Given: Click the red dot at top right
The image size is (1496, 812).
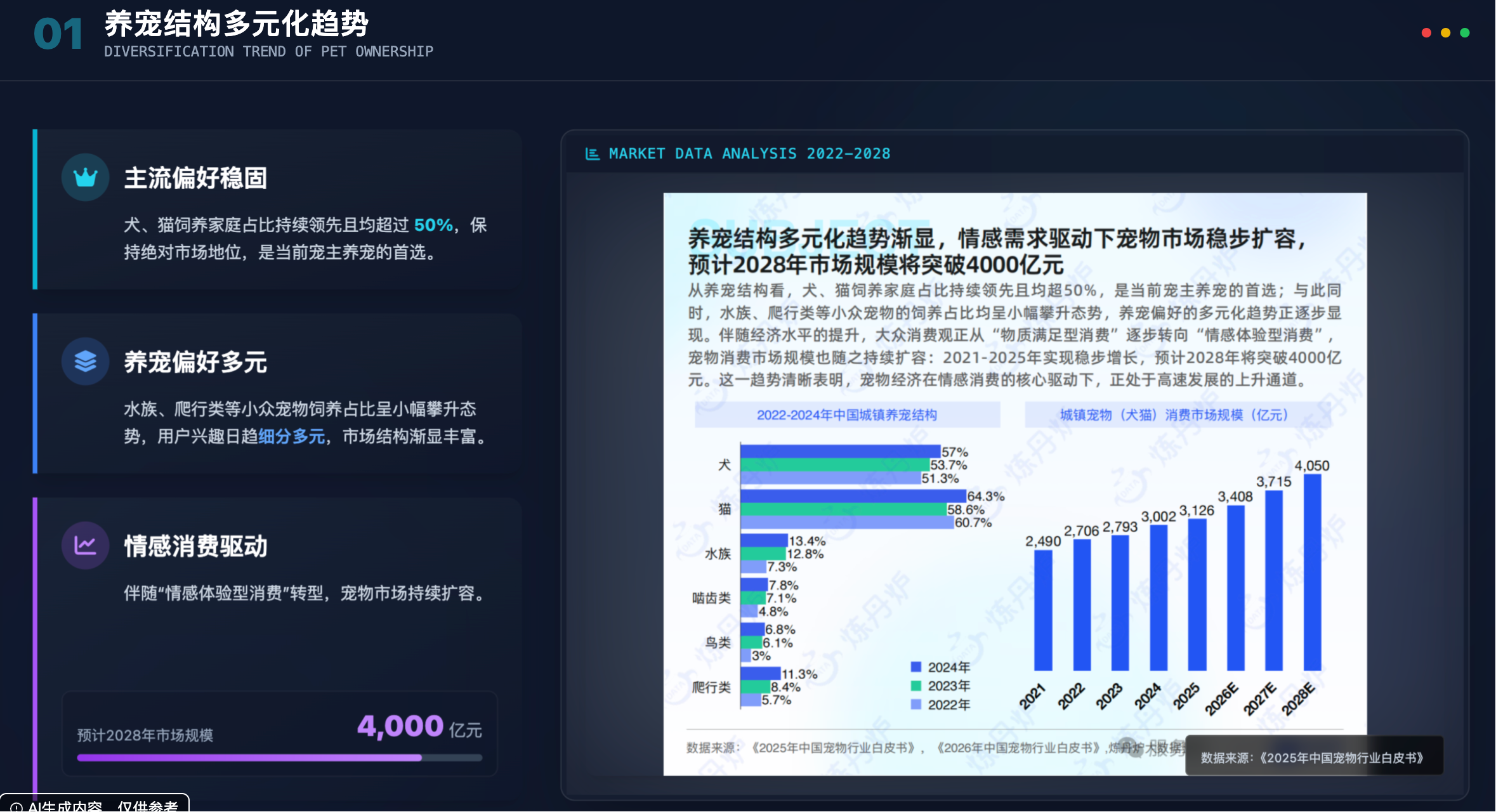Looking at the screenshot, I should [x=1426, y=33].
